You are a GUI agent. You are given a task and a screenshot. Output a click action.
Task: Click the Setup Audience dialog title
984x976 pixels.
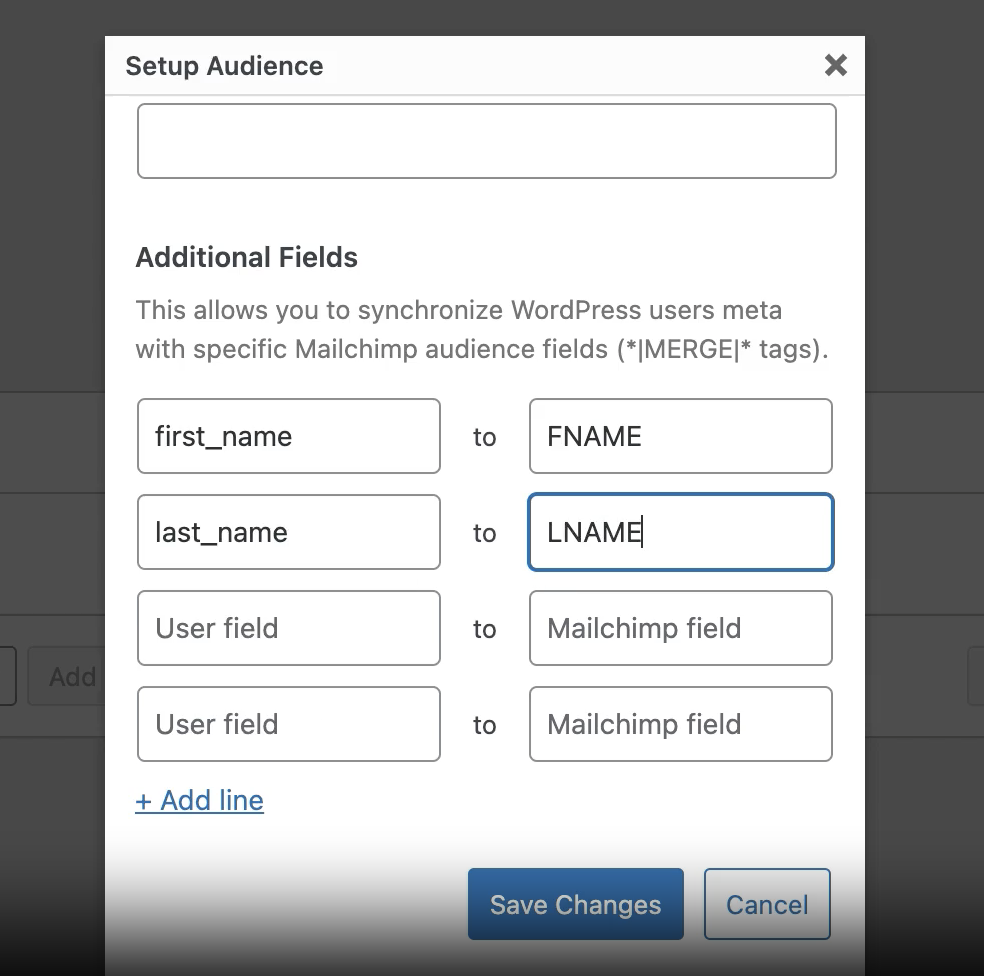click(x=224, y=66)
